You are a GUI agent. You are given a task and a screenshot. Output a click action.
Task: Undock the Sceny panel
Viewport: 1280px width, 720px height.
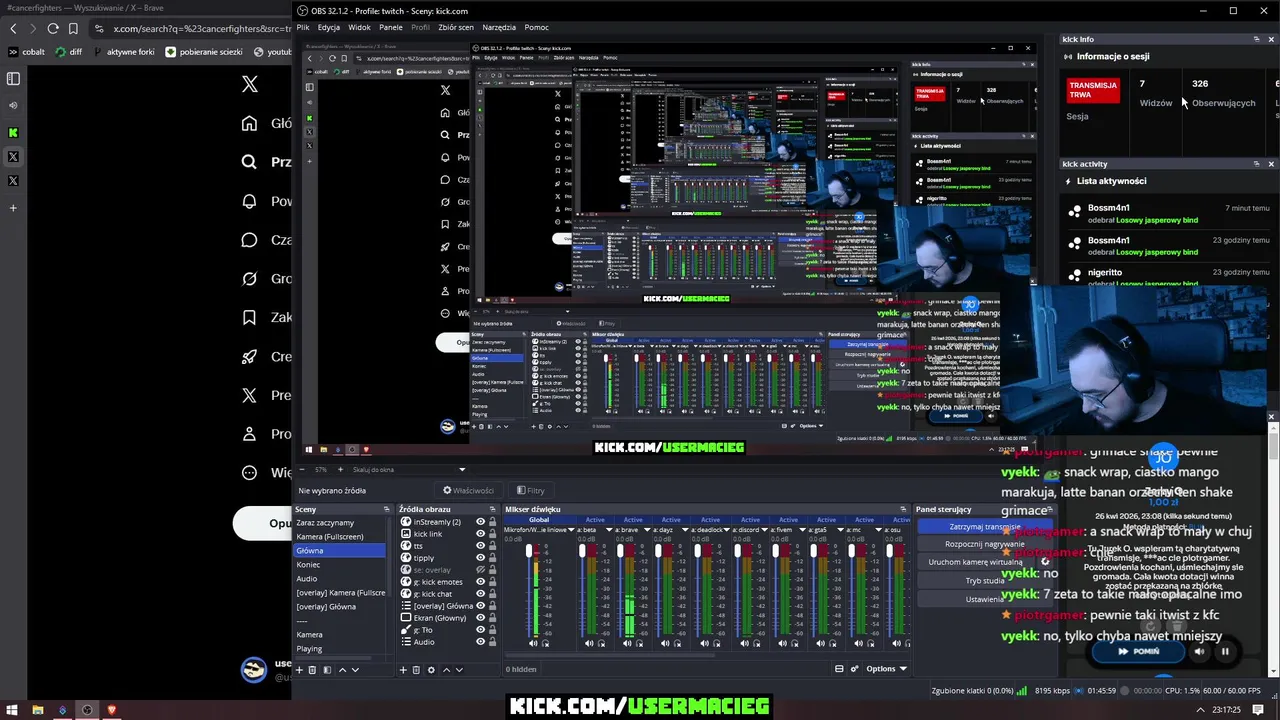(x=387, y=509)
